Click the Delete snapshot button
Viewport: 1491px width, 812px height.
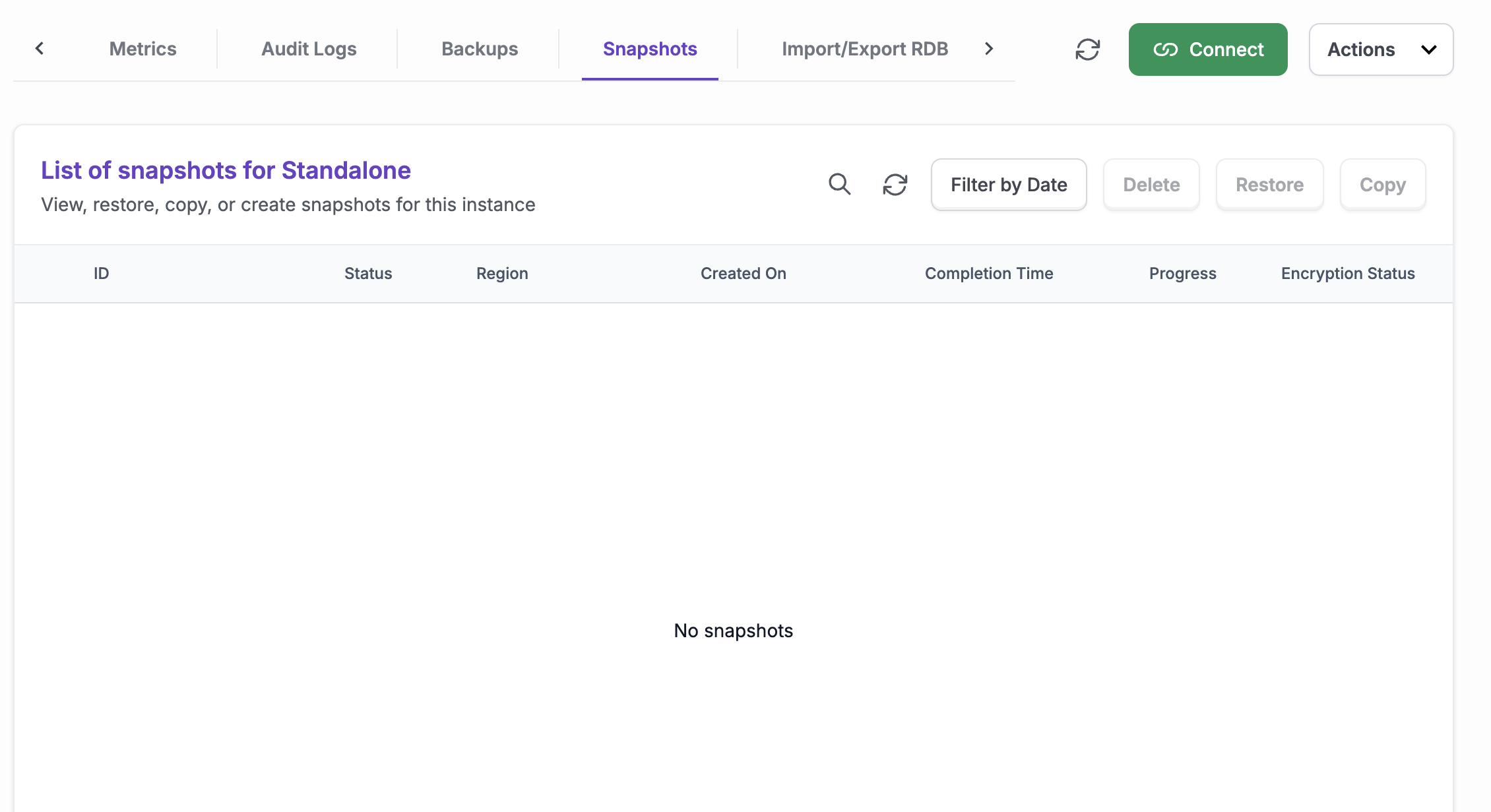(1151, 185)
